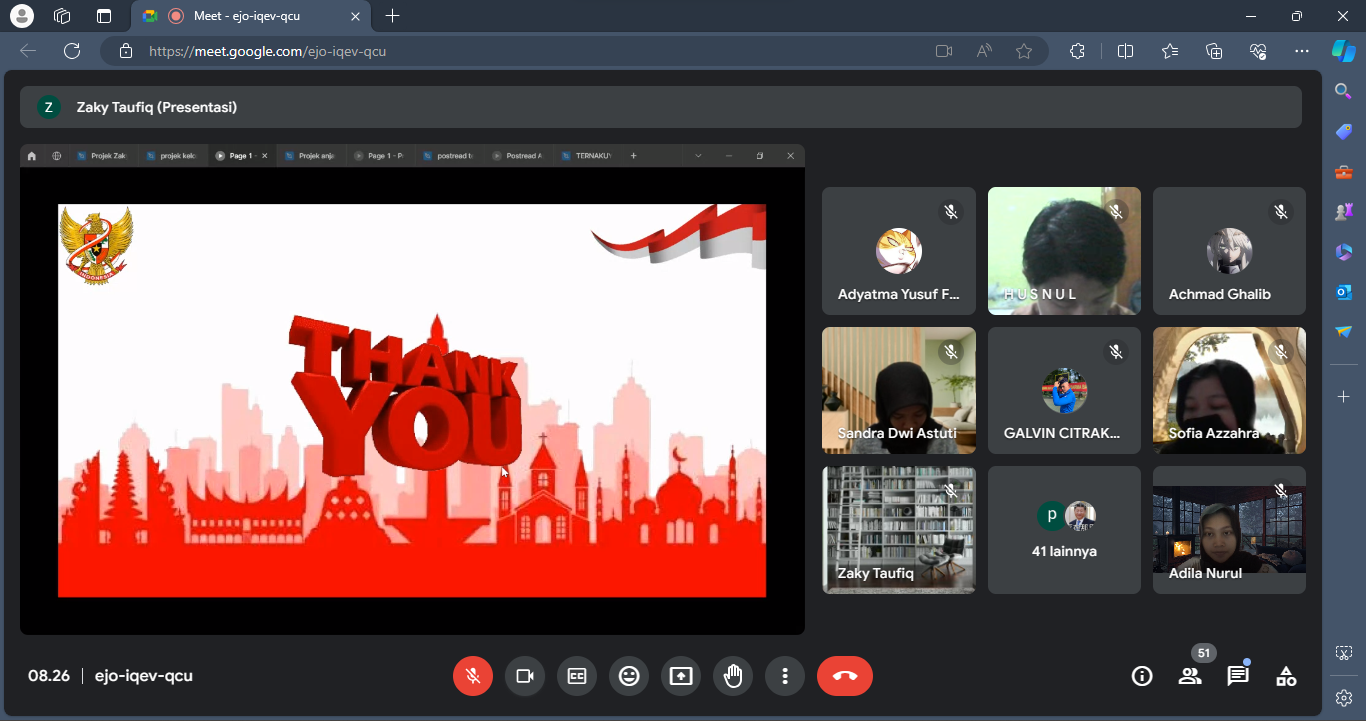Click the present screen button
Image resolution: width=1366 pixels, height=721 pixels.
681,676
